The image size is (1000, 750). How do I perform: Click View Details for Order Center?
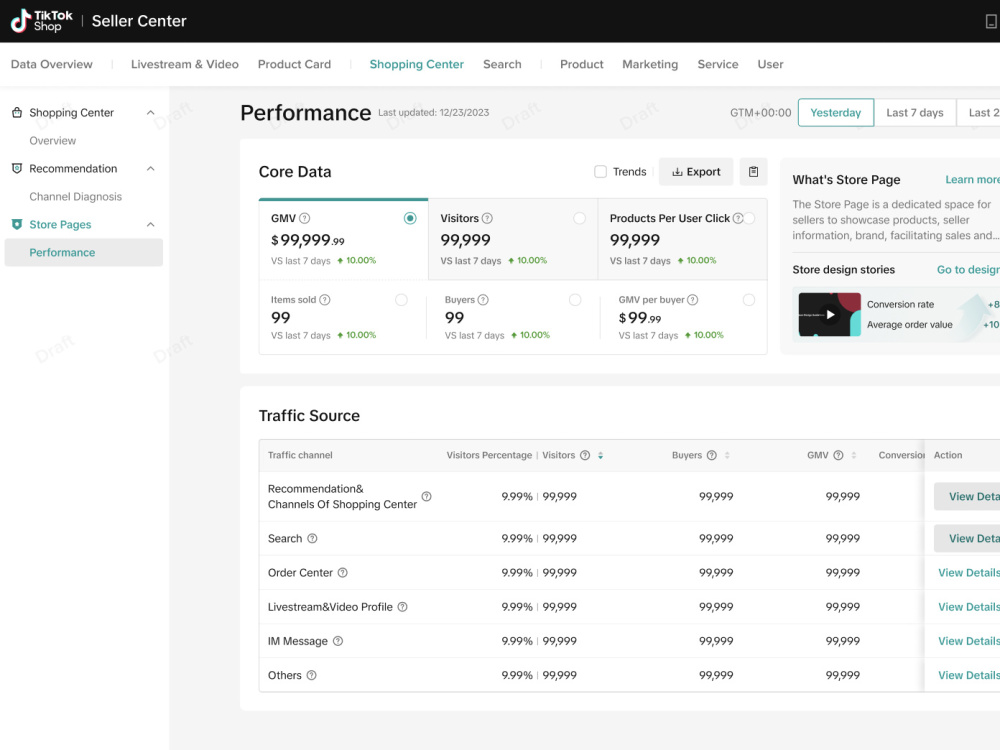click(x=969, y=573)
